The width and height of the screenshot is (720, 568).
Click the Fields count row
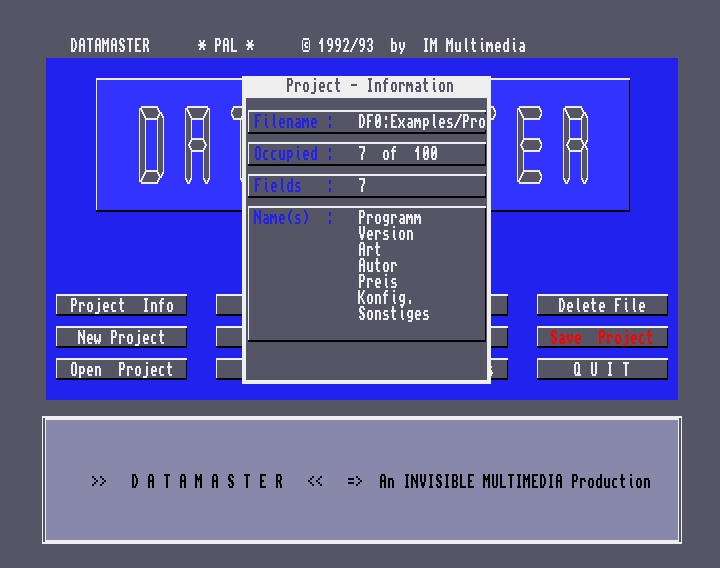coord(367,186)
